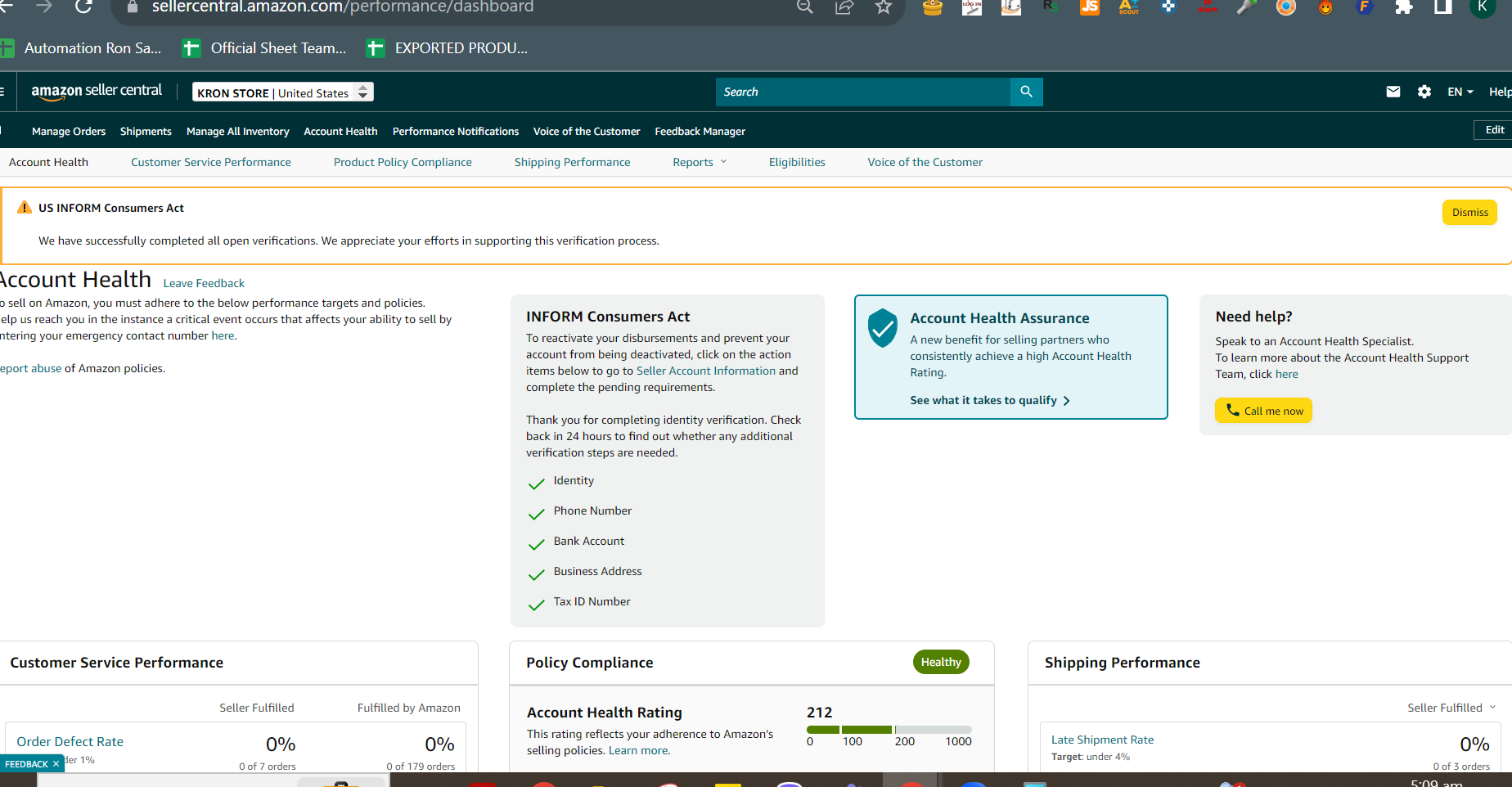Open the Seller Central messages envelope icon
The height and width of the screenshot is (787, 1512).
pos(1393,92)
